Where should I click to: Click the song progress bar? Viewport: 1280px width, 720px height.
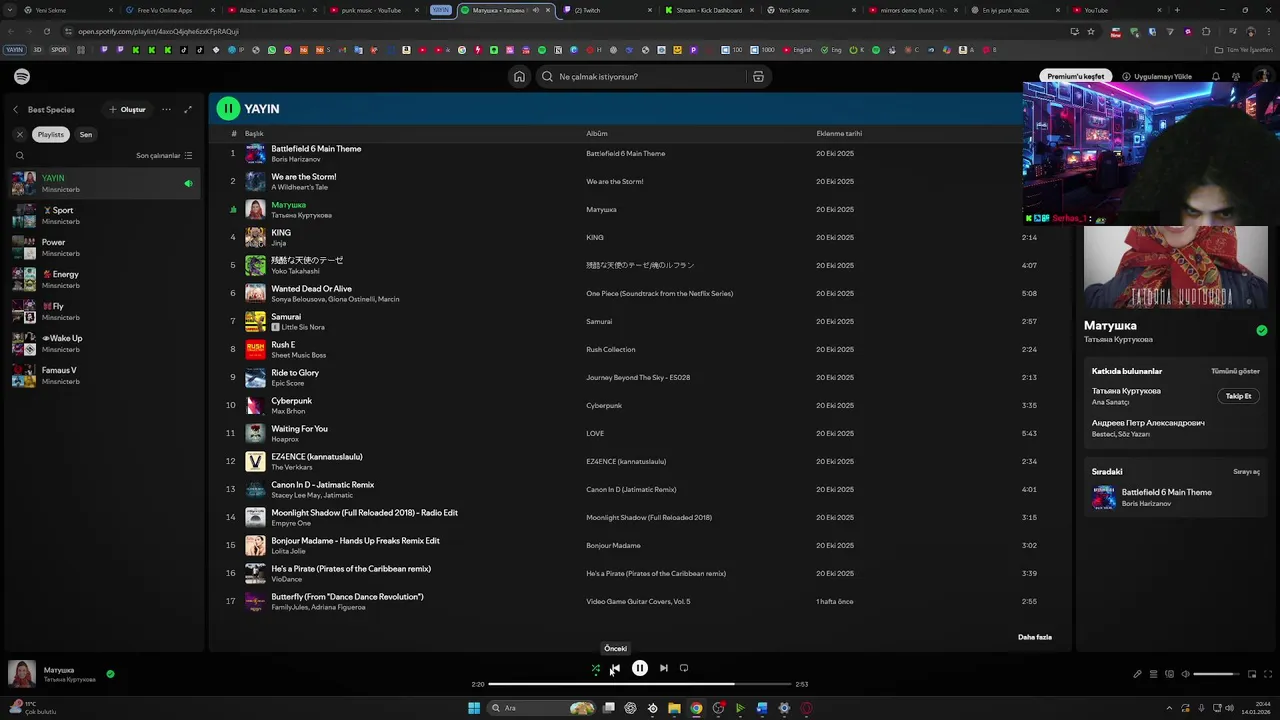tap(640, 684)
